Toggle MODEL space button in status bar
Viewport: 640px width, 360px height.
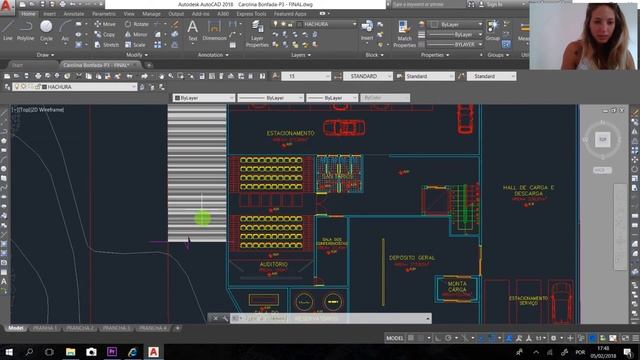click(x=395, y=338)
